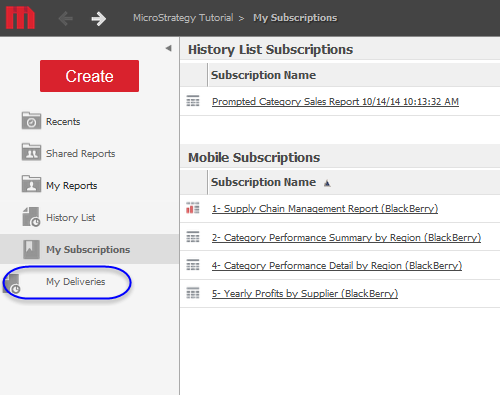Click MicroStrategy Tutorial in the breadcrumb
The image size is (500, 395).
(183, 18)
